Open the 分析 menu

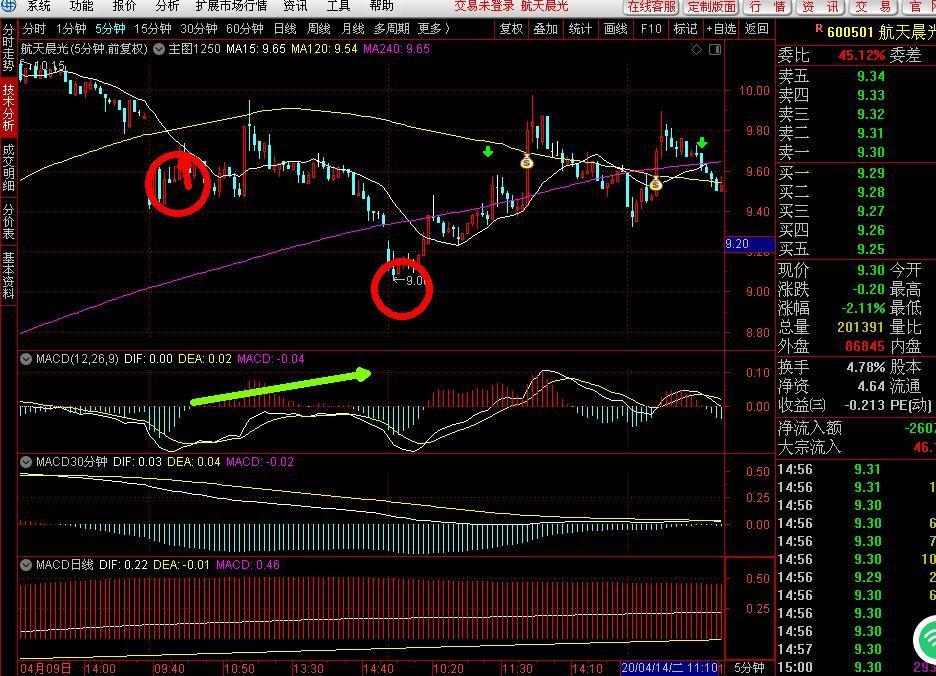point(167,6)
